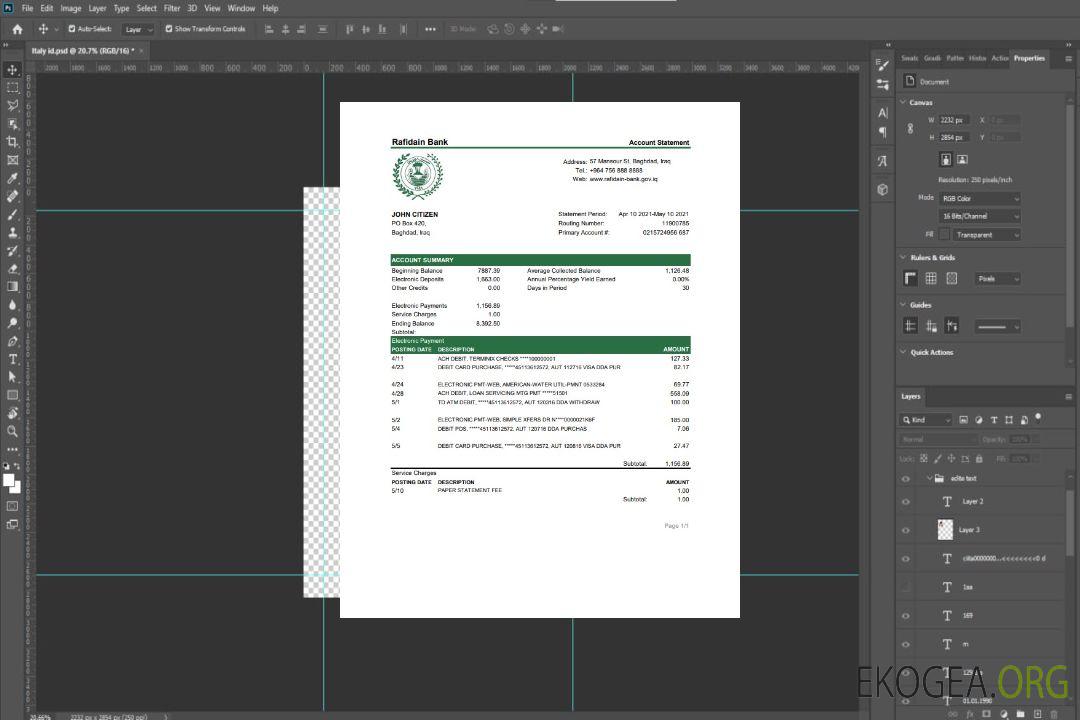
Task: Hide the '169' text layer
Action: 906,616
